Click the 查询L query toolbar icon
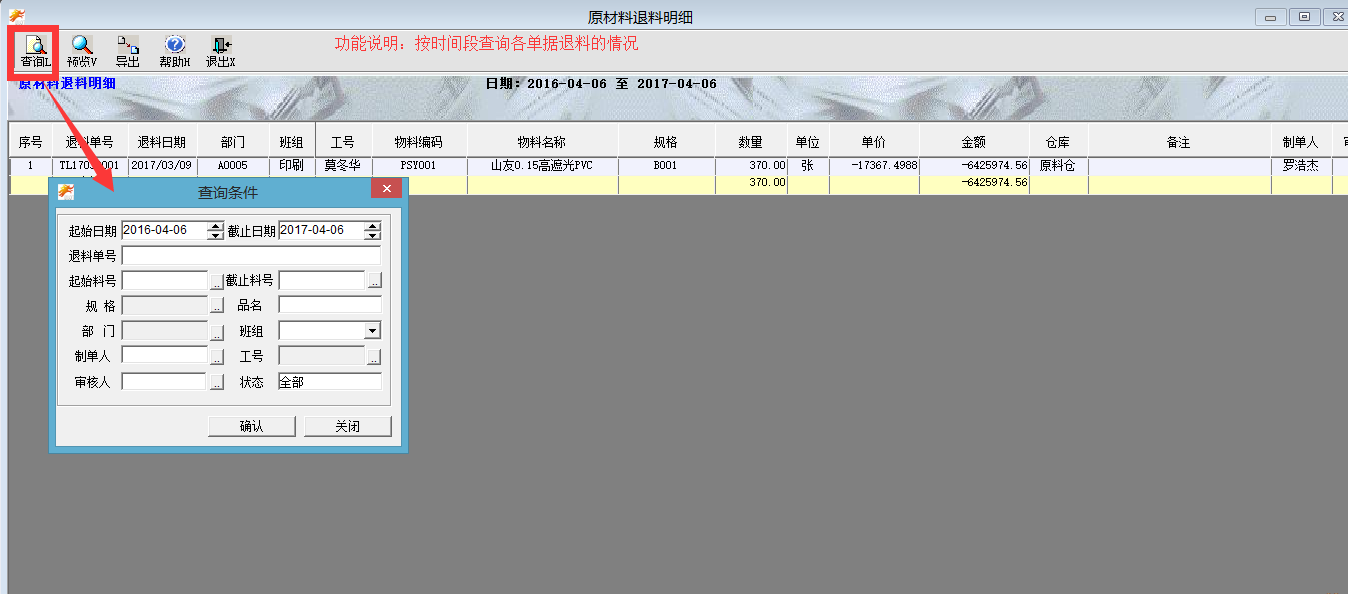The width and height of the screenshot is (1348, 594). tap(35, 51)
